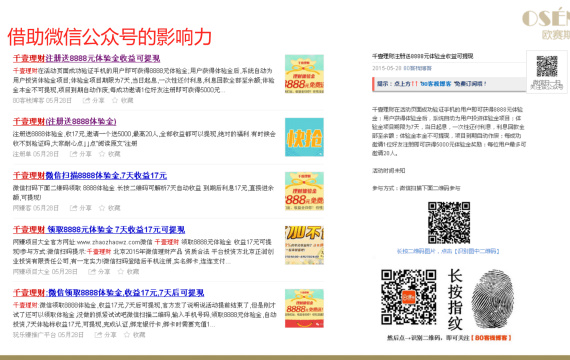Open link 千壹理财(注册送8888体验金)
This screenshot has height=360, width=570.
point(64,121)
